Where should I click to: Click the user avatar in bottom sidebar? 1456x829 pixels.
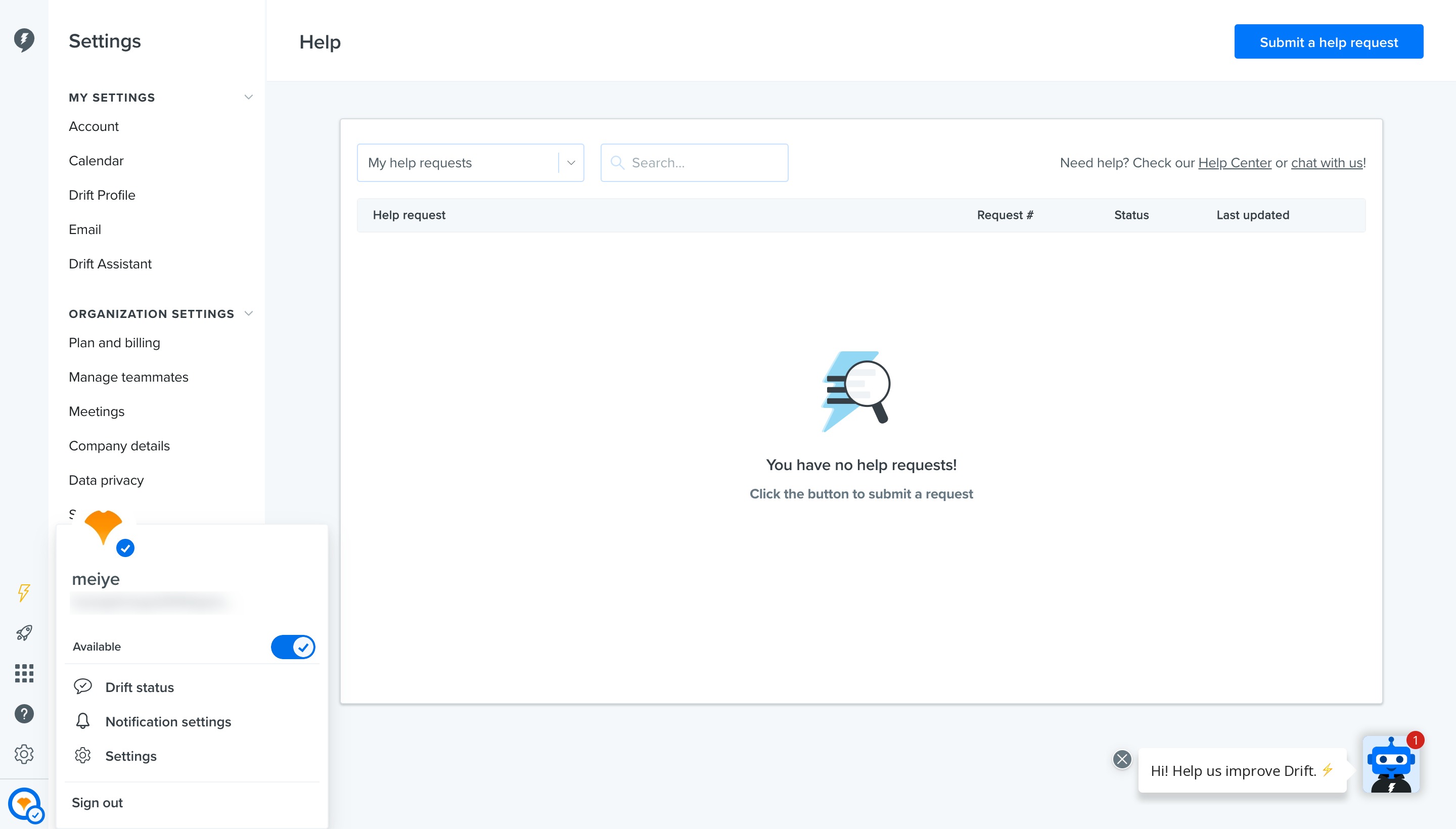25,804
